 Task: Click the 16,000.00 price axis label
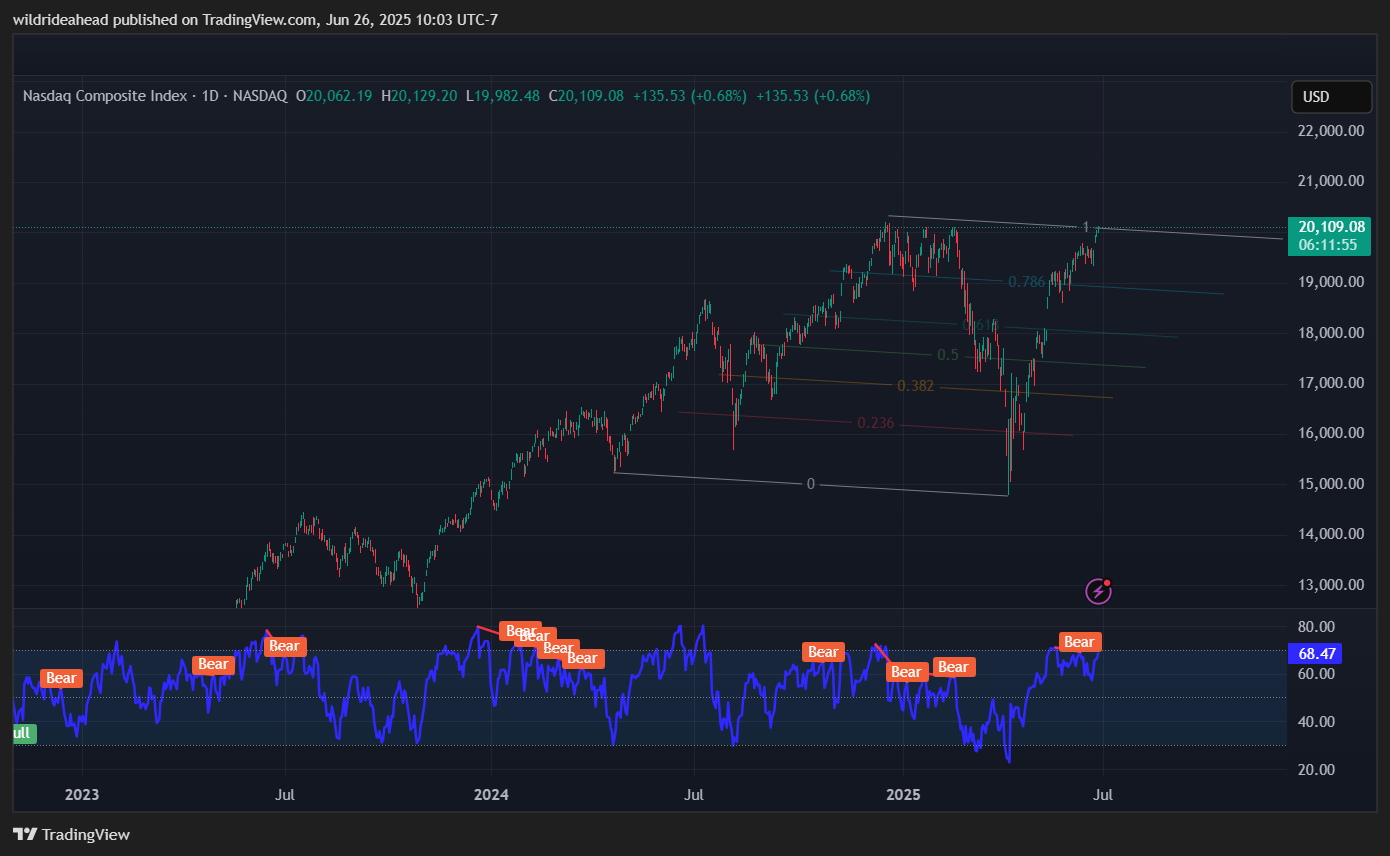(1329, 433)
